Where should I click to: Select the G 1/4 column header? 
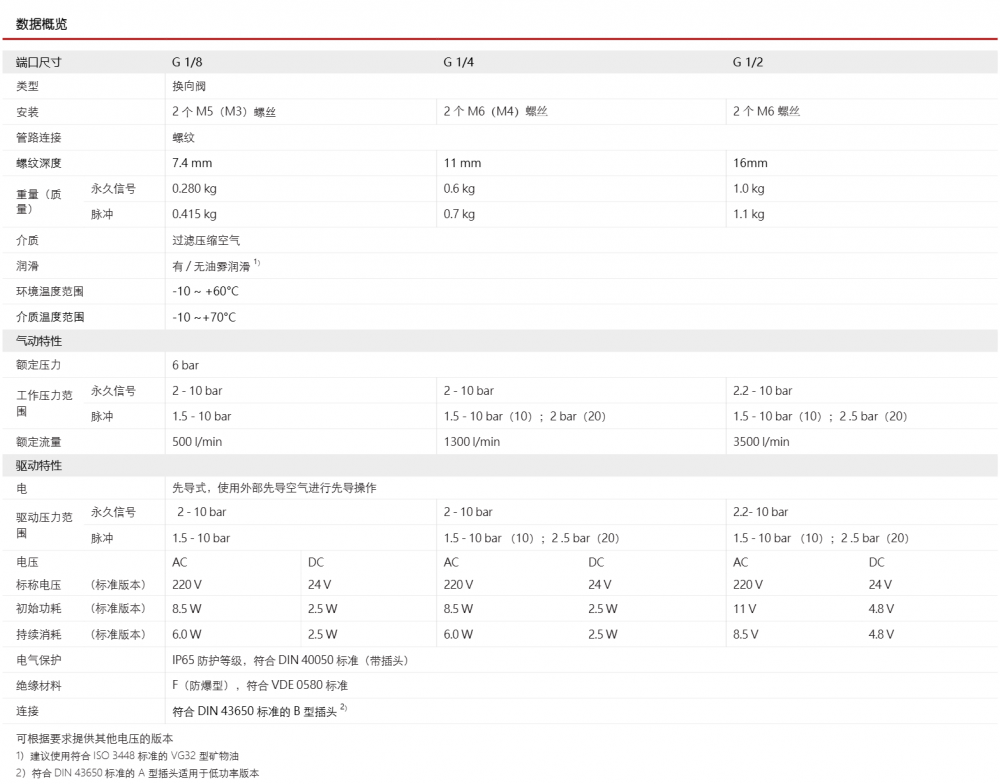(x=458, y=62)
